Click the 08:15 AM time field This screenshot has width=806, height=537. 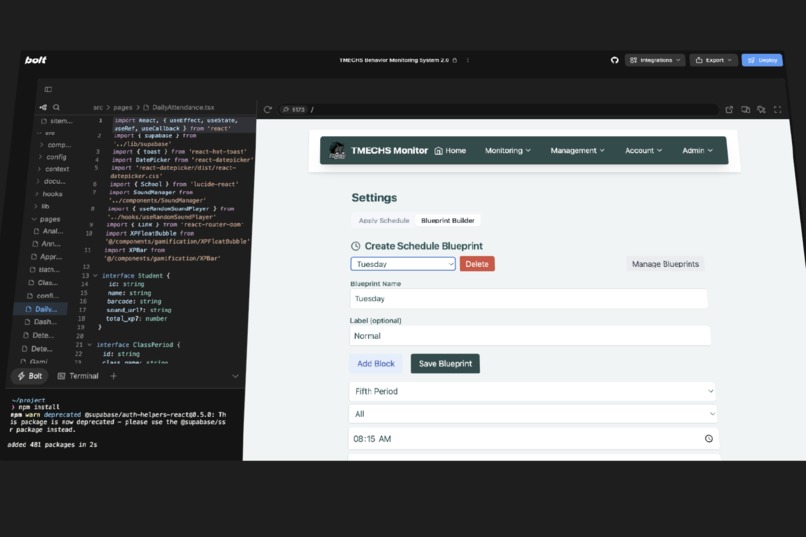pyautogui.click(x=534, y=438)
